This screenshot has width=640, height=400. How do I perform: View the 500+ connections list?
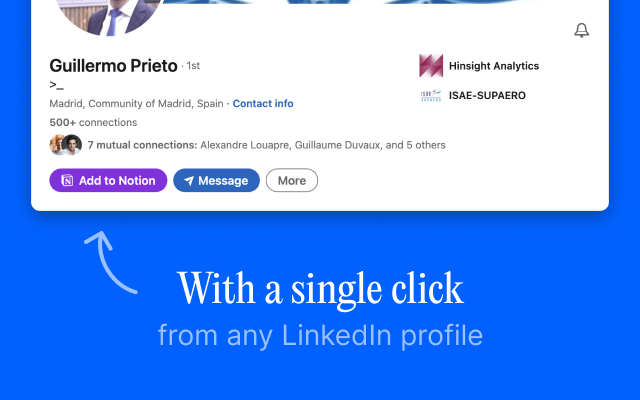(x=93, y=123)
